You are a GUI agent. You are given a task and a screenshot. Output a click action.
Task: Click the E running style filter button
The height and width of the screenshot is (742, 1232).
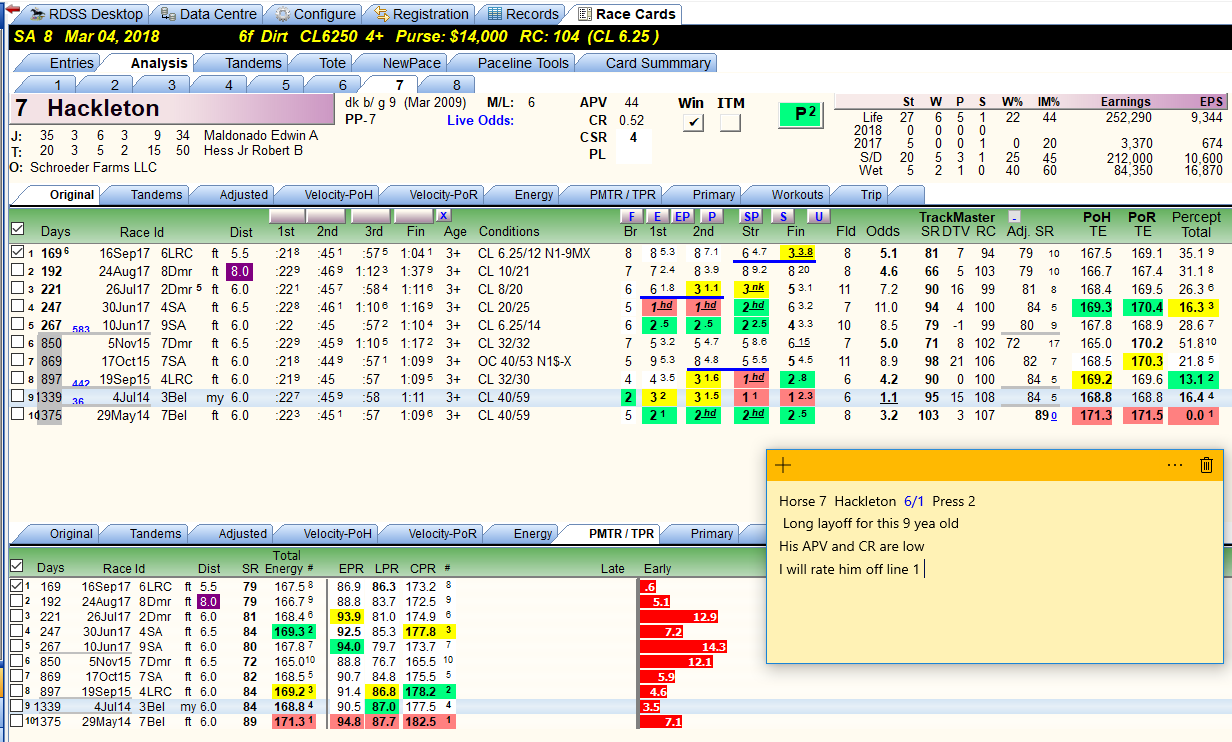[657, 216]
